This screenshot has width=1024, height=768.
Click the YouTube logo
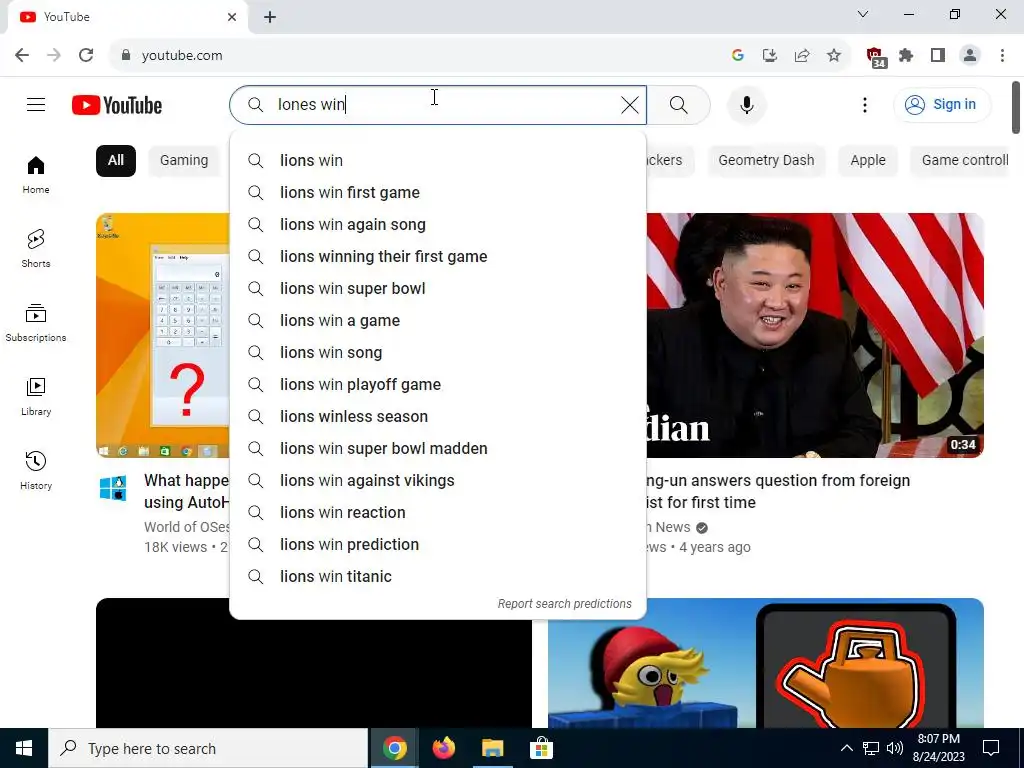click(x=117, y=105)
